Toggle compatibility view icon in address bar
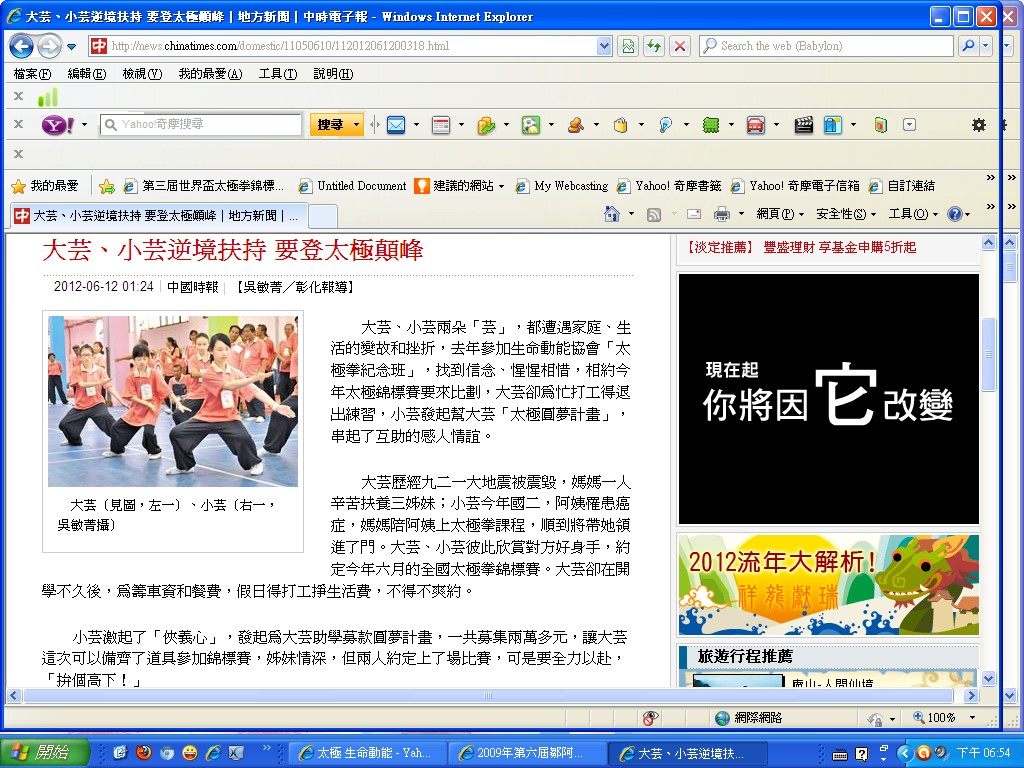The height and width of the screenshot is (768, 1024). 628,46
